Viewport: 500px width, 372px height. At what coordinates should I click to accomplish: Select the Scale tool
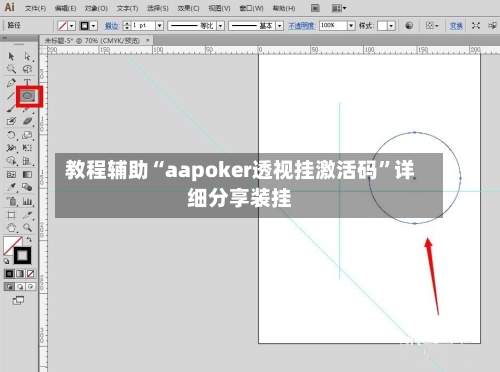[x=27, y=135]
